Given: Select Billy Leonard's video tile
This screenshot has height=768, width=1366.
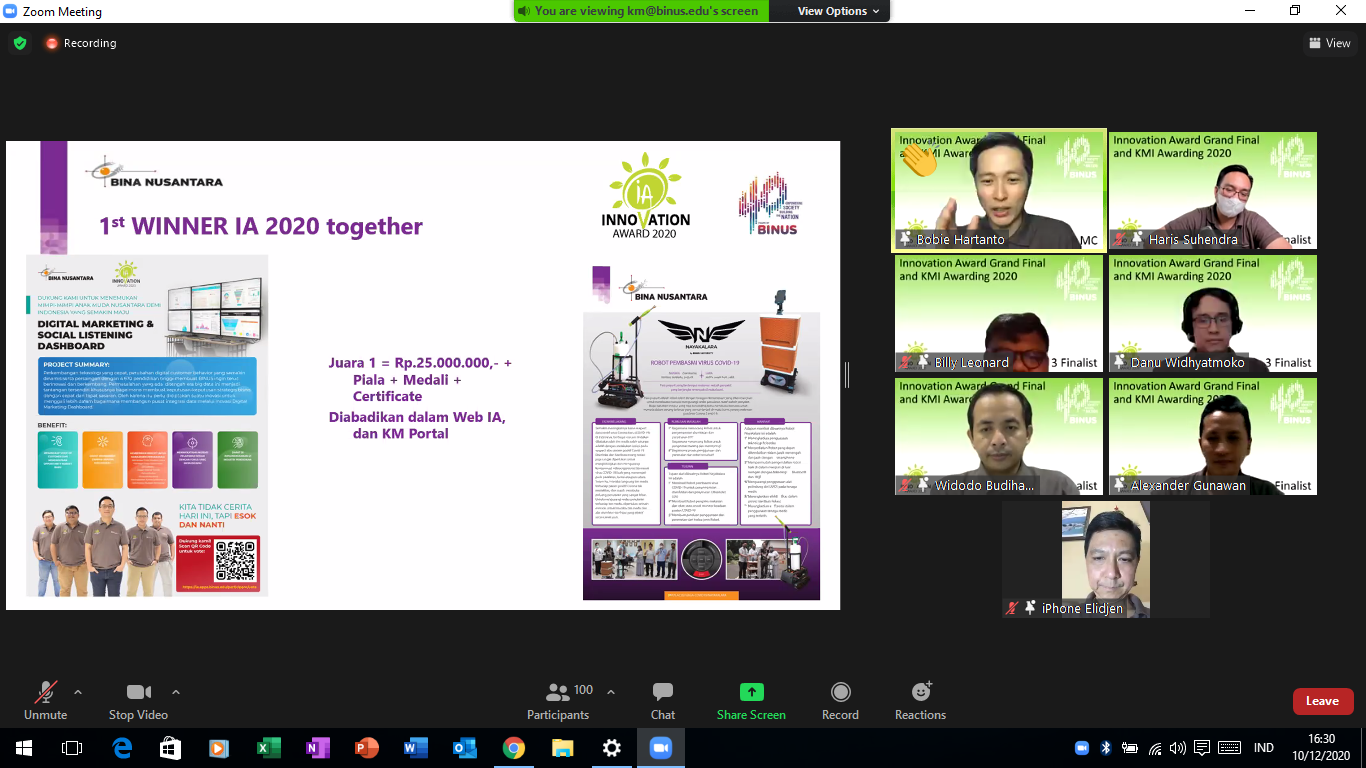Looking at the screenshot, I should pyautogui.click(x=998, y=313).
